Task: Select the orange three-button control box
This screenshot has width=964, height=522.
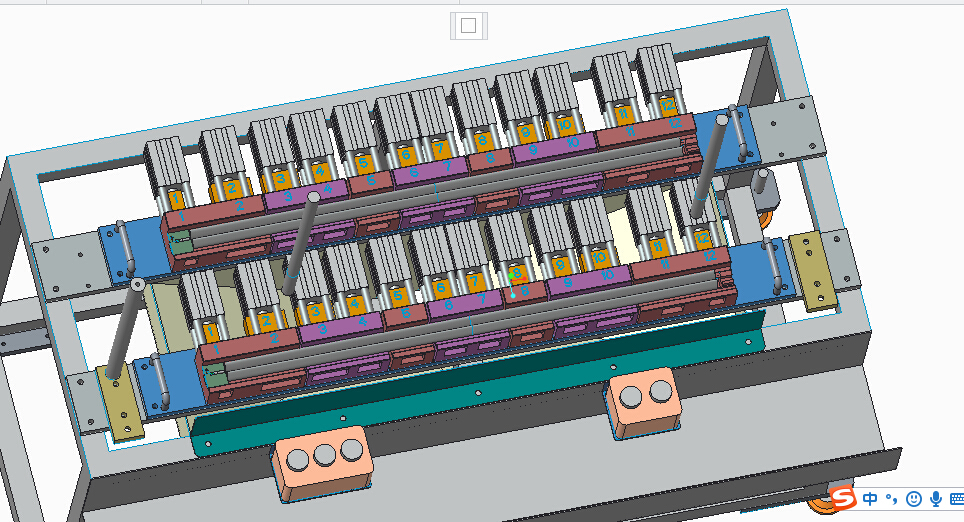Action: [x=323, y=463]
